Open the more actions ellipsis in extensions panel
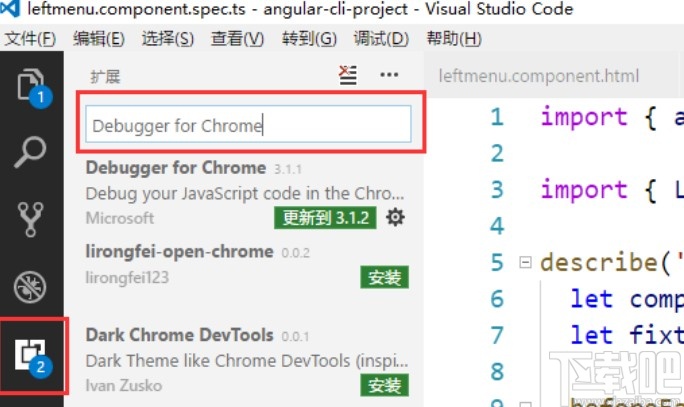684x407 pixels. [x=389, y=75]
